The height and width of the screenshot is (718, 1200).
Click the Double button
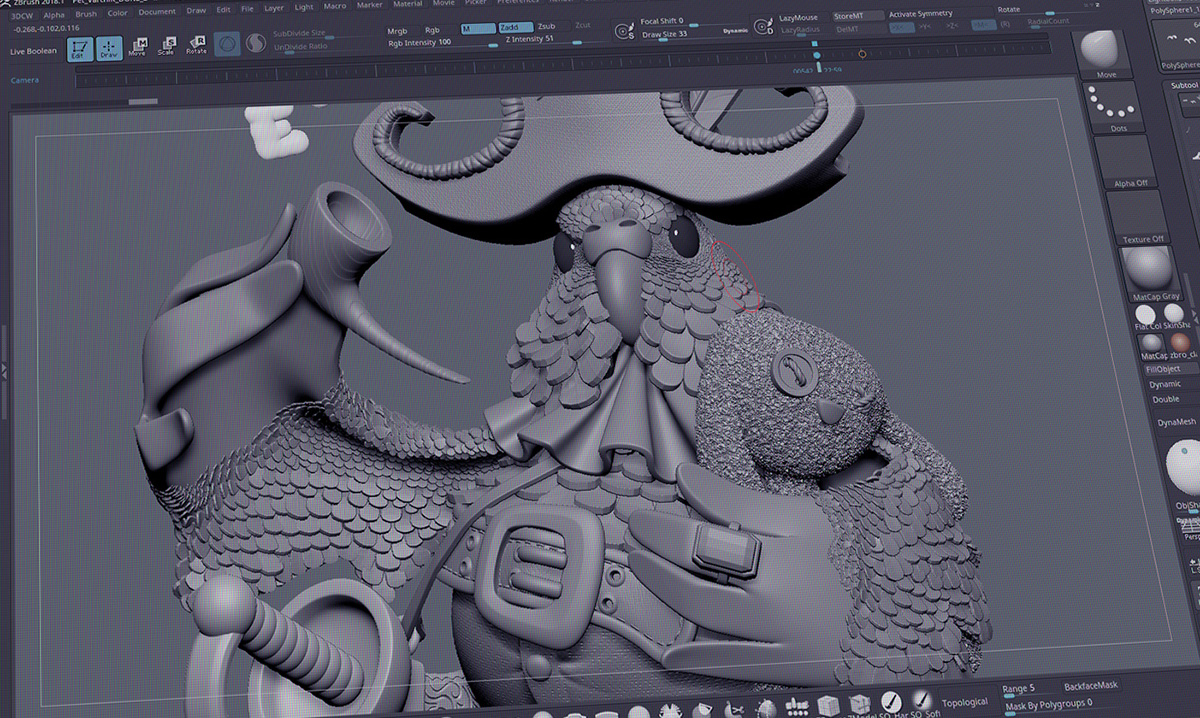click(1166, 399)
